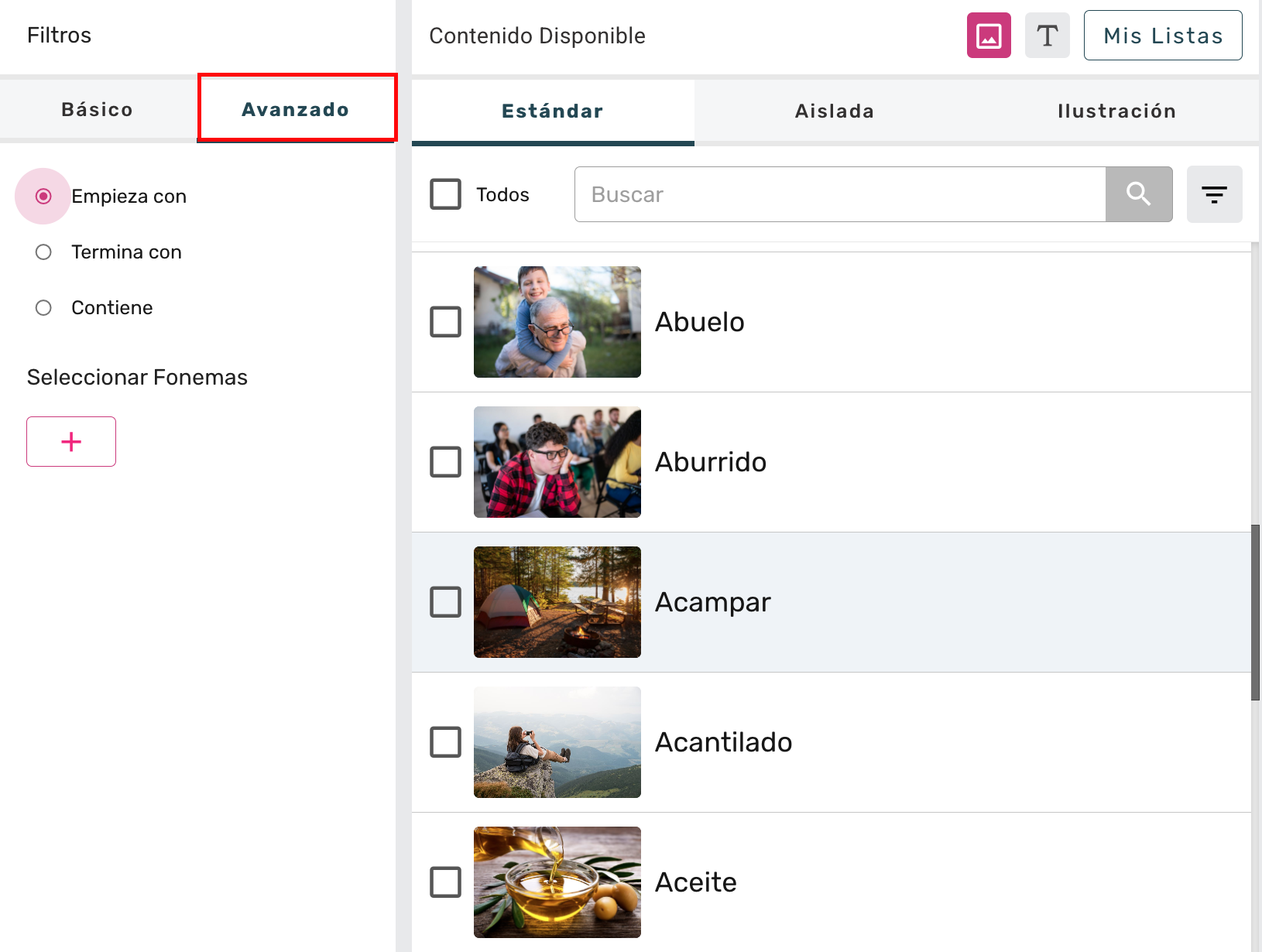Viewport: 1262px width, 952px height.
Task: Switch to the Estándar tab
Action: pyautogui.click(x=553, y=111)
